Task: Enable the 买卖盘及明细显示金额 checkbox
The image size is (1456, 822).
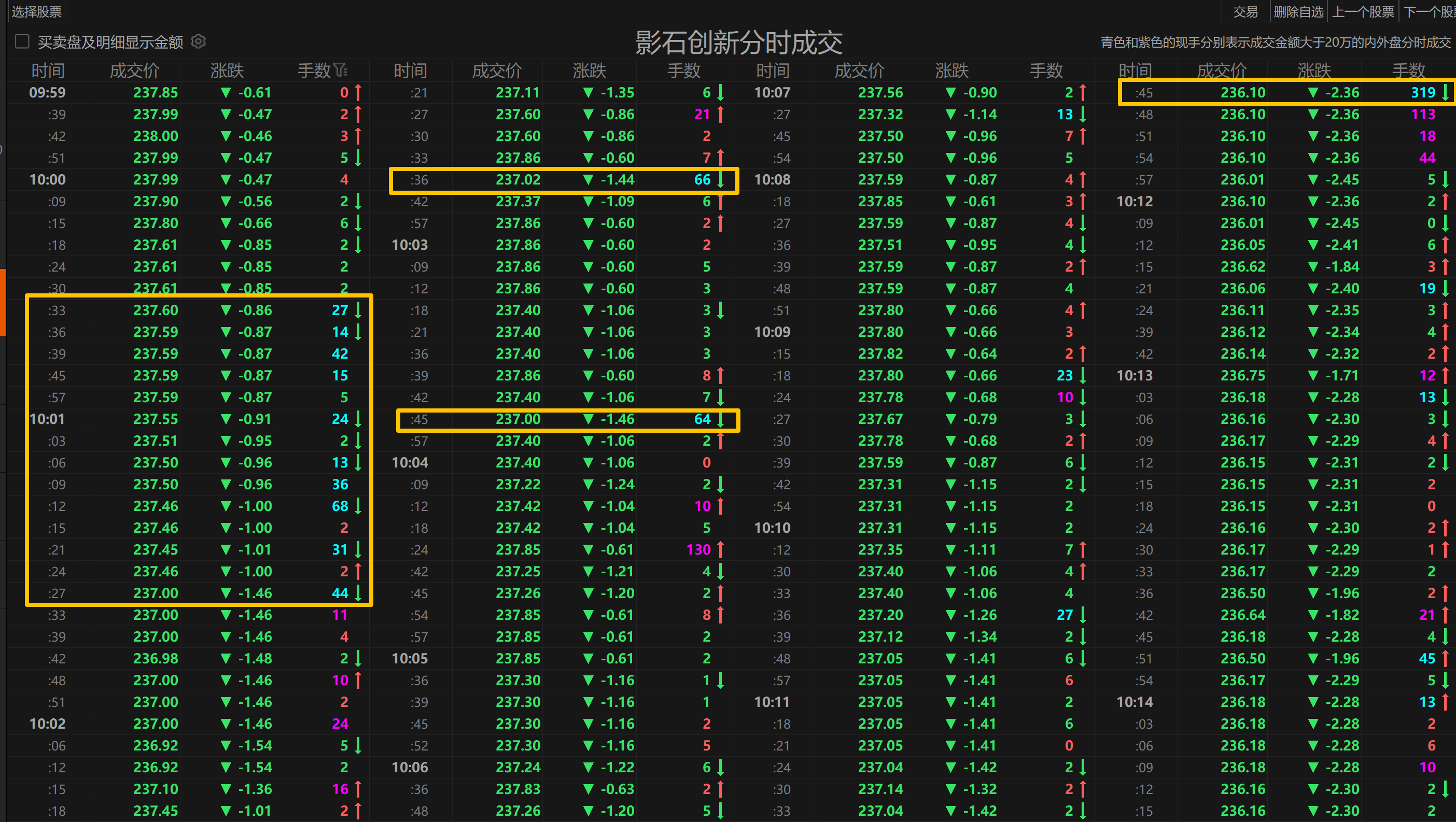Action: 22,42
